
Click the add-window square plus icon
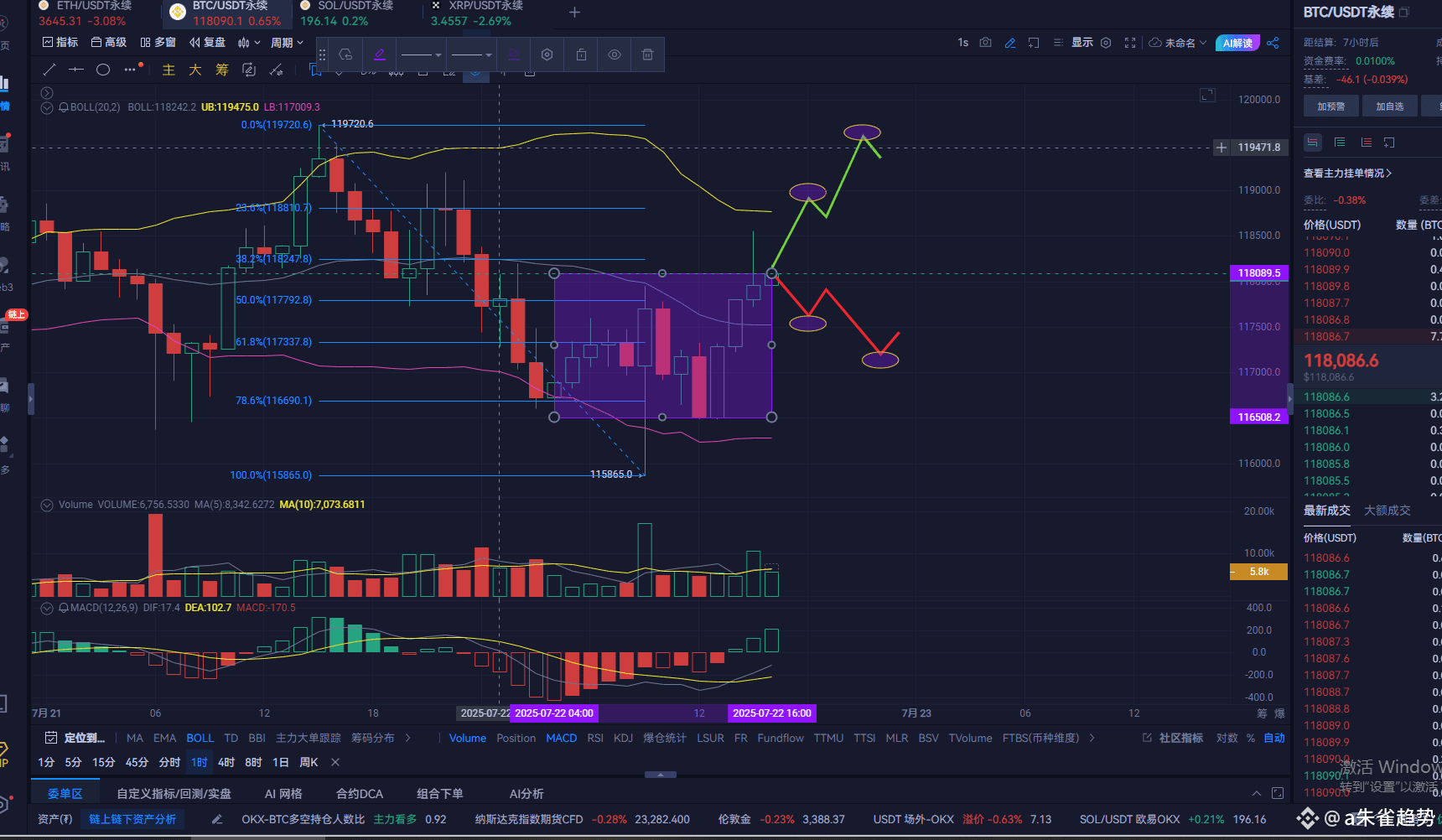tap(1034, 43)
